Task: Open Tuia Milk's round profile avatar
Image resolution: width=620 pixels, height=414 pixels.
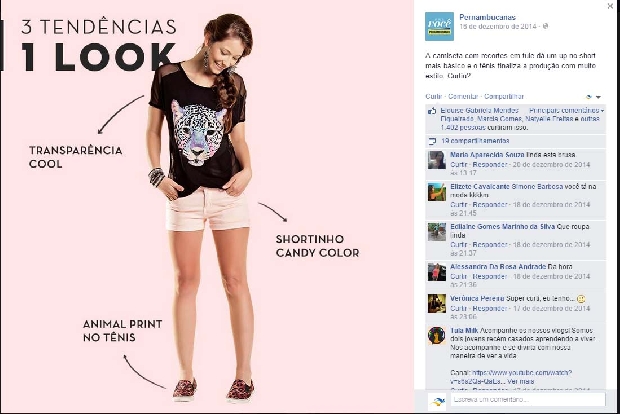Action: pos(437,335)
